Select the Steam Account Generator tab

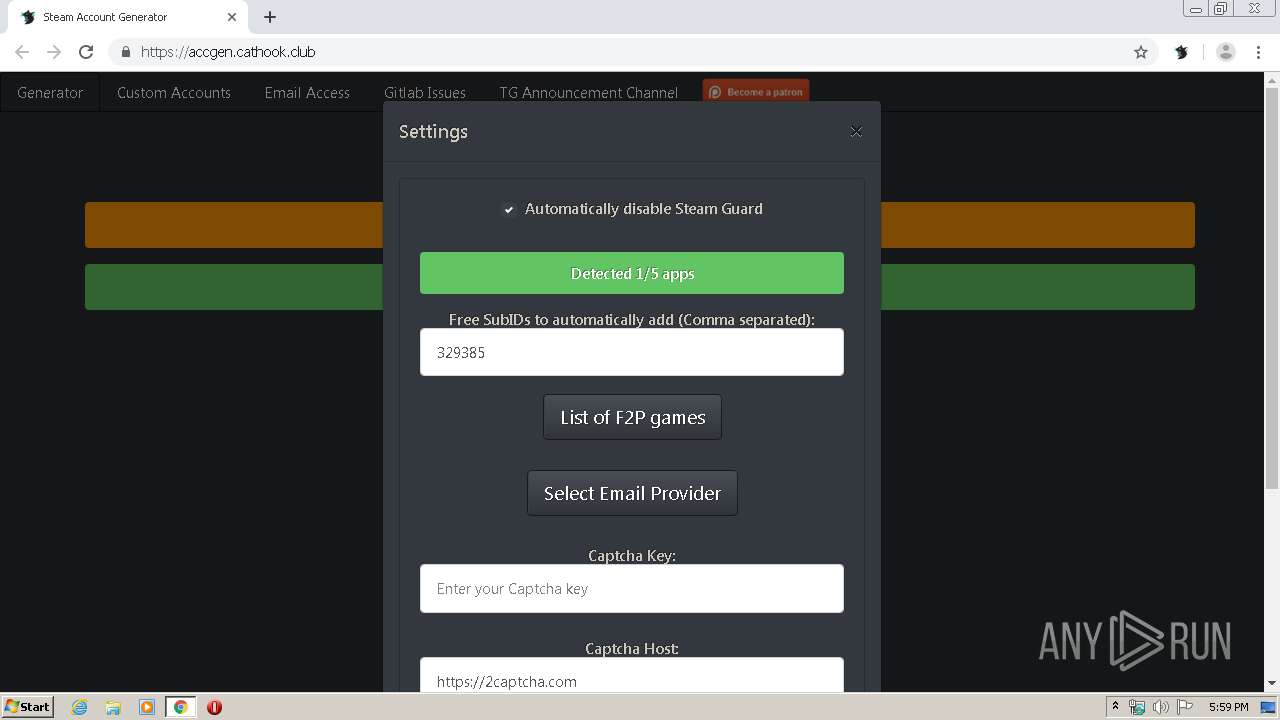[128, 17]
